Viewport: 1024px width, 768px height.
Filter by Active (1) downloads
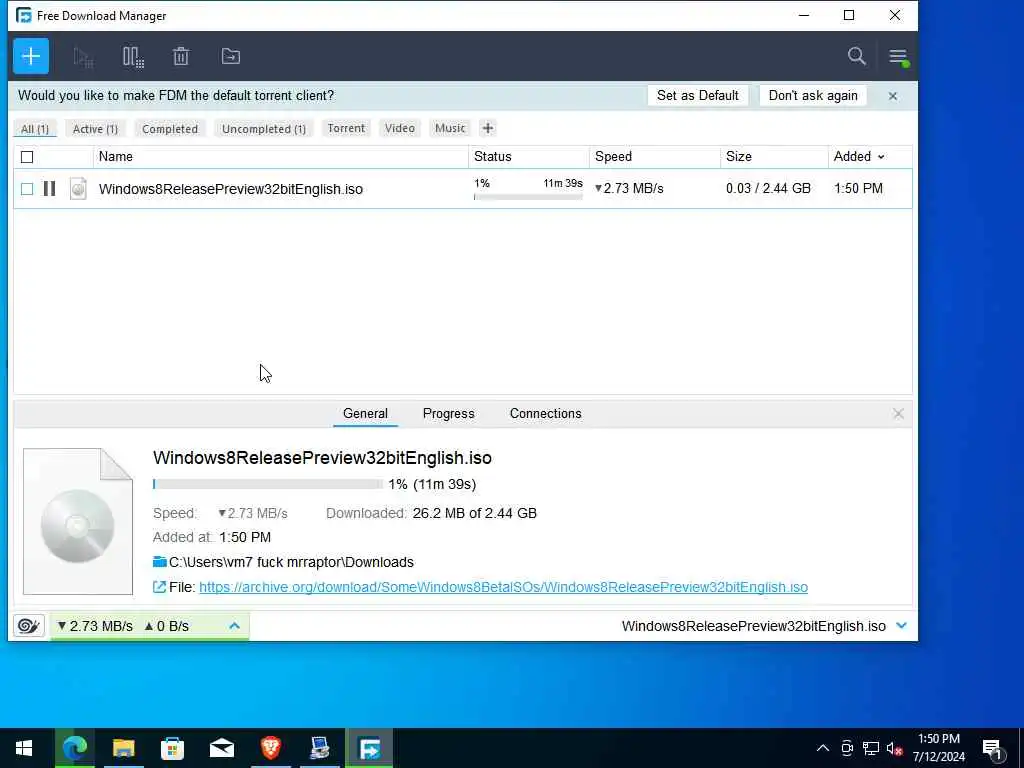tap(95, 129)
